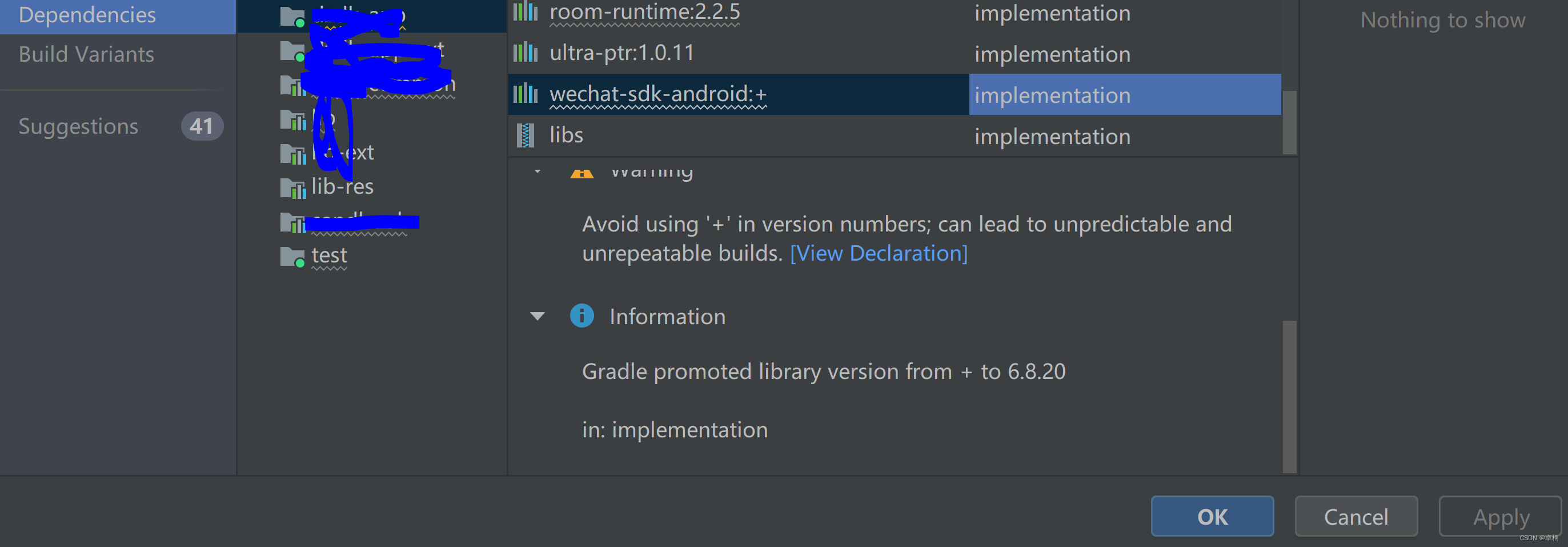
Task: Select the test module
Action: pos(329,255)
